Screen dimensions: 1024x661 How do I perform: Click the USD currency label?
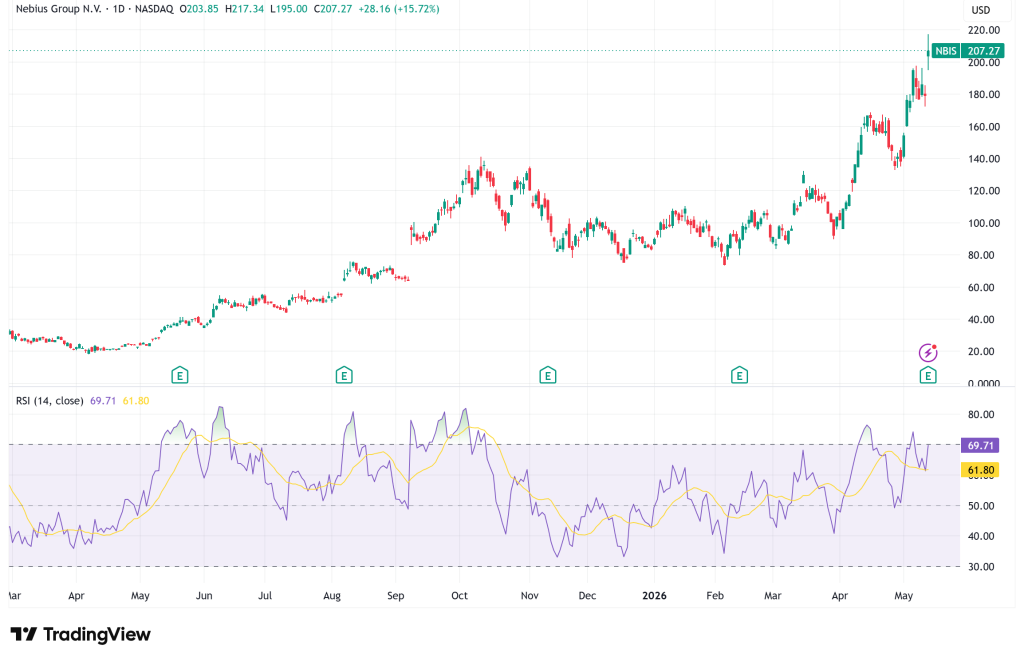[980, 10]
